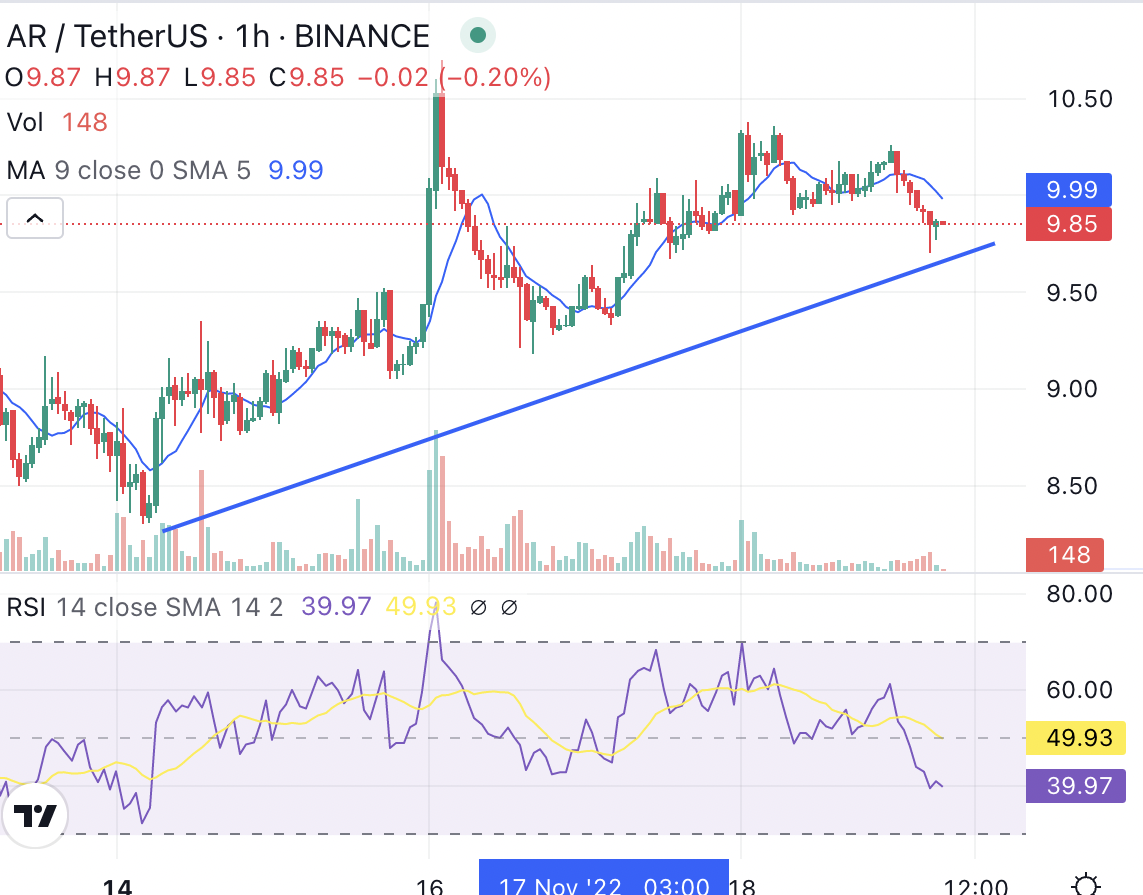The width and height of the screenshot is (1143, 895).
Task: Open chart settings gear icon
Action: click(x=1086, y=885)
